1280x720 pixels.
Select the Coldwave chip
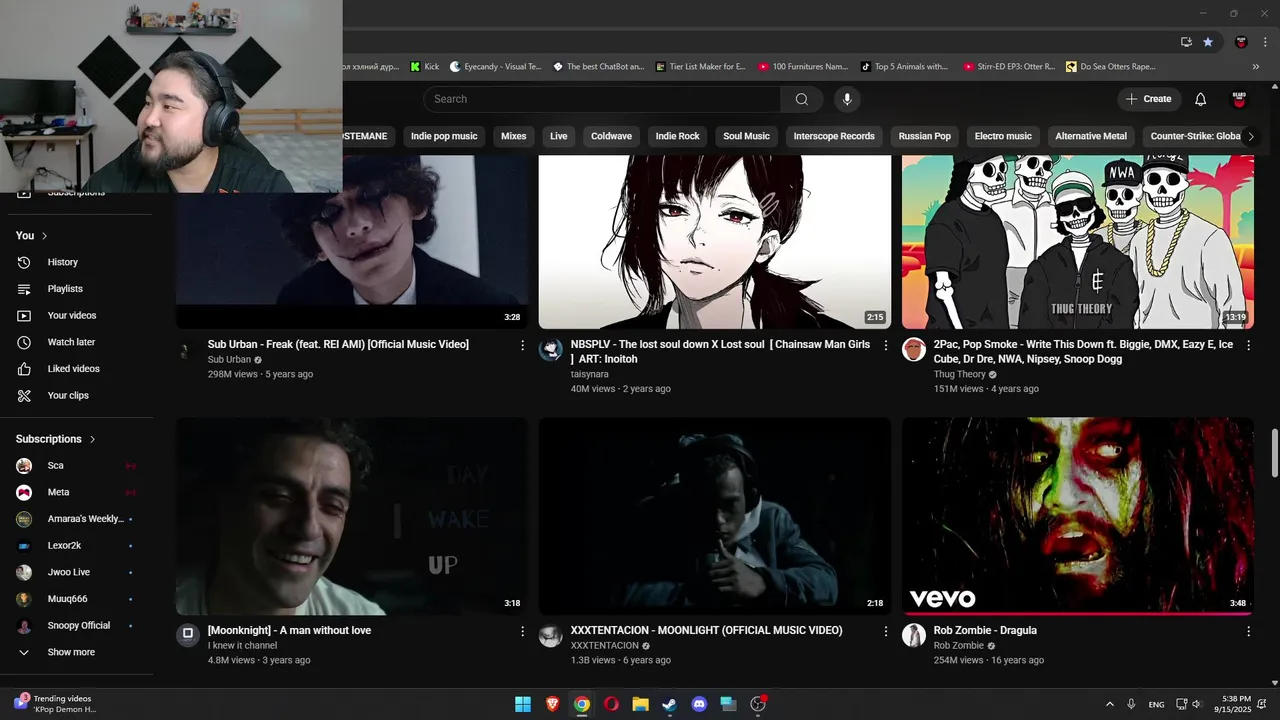click(611, 136)
